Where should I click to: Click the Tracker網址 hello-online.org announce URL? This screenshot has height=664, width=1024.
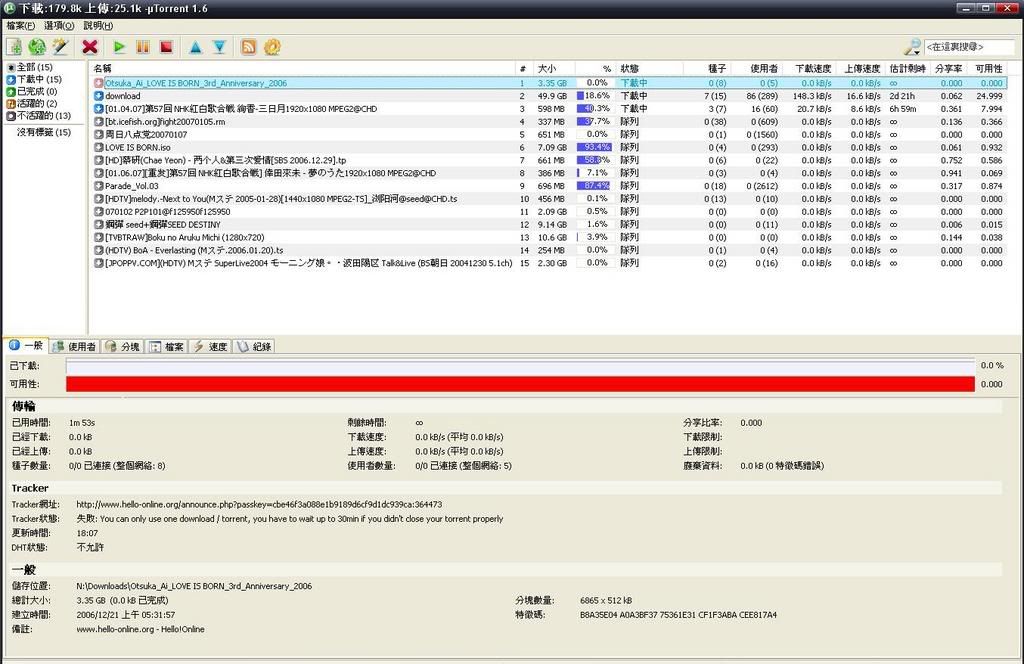[x=259, y=504]
